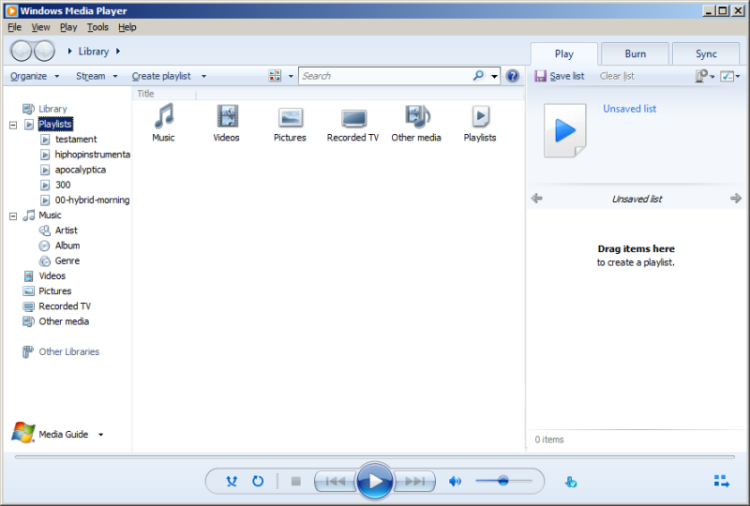This screenshot has width=750, height=506.
Task: Open the list options icon in Play pane
Action: click(728, 76)
